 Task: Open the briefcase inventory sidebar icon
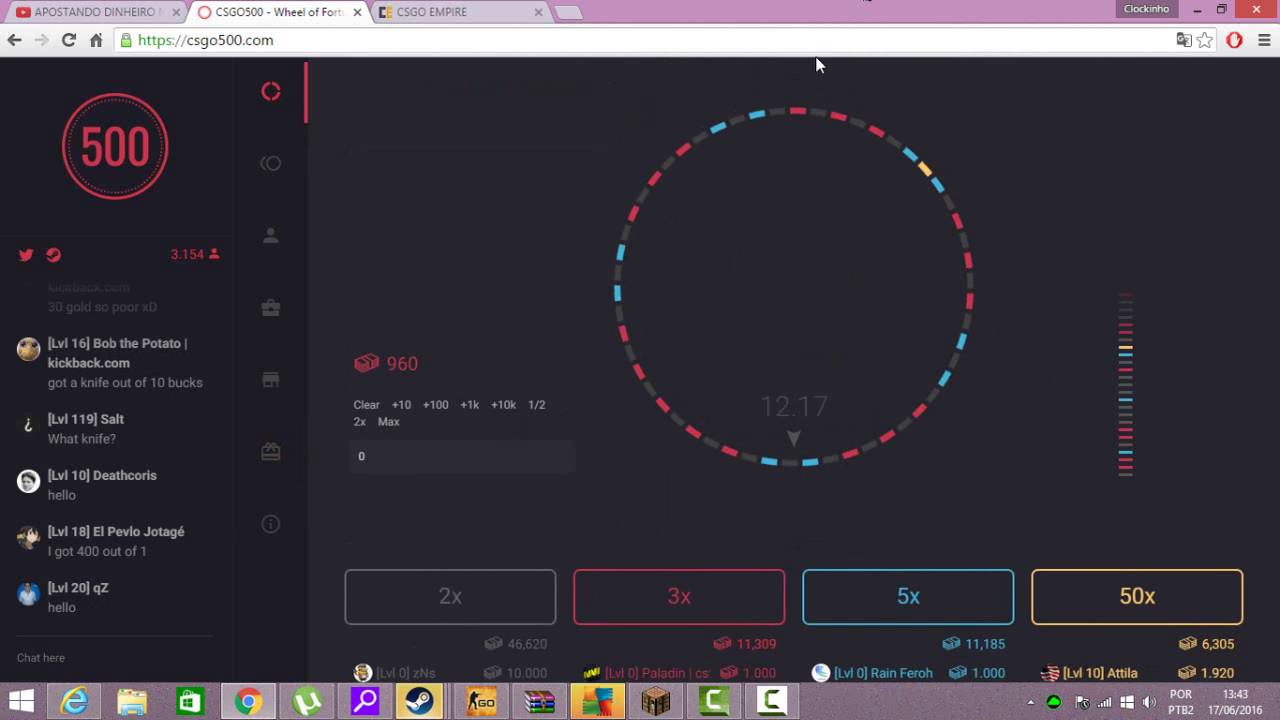(x=271, y=308)
